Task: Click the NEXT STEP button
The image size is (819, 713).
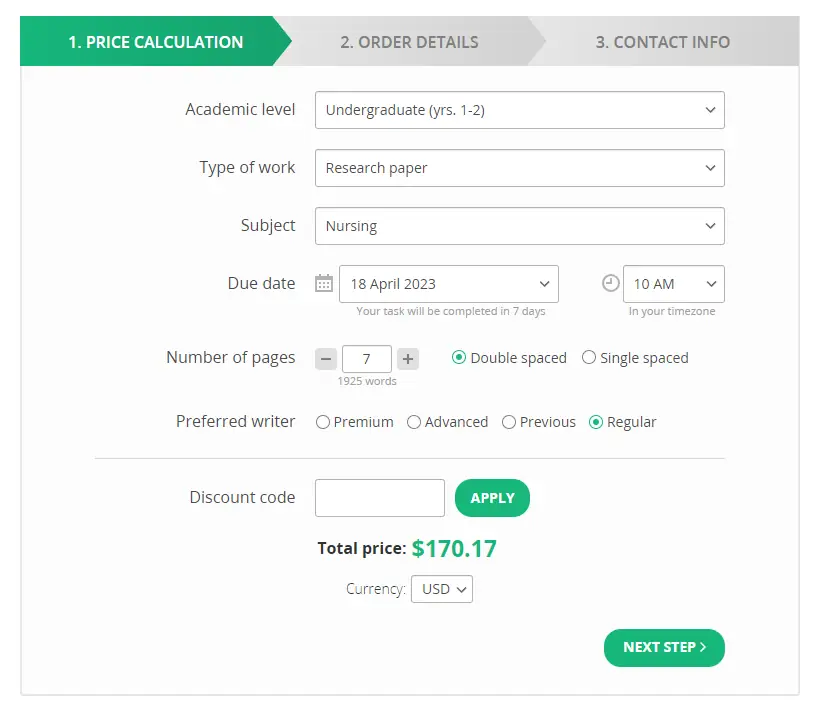Action: coord(663,647)
